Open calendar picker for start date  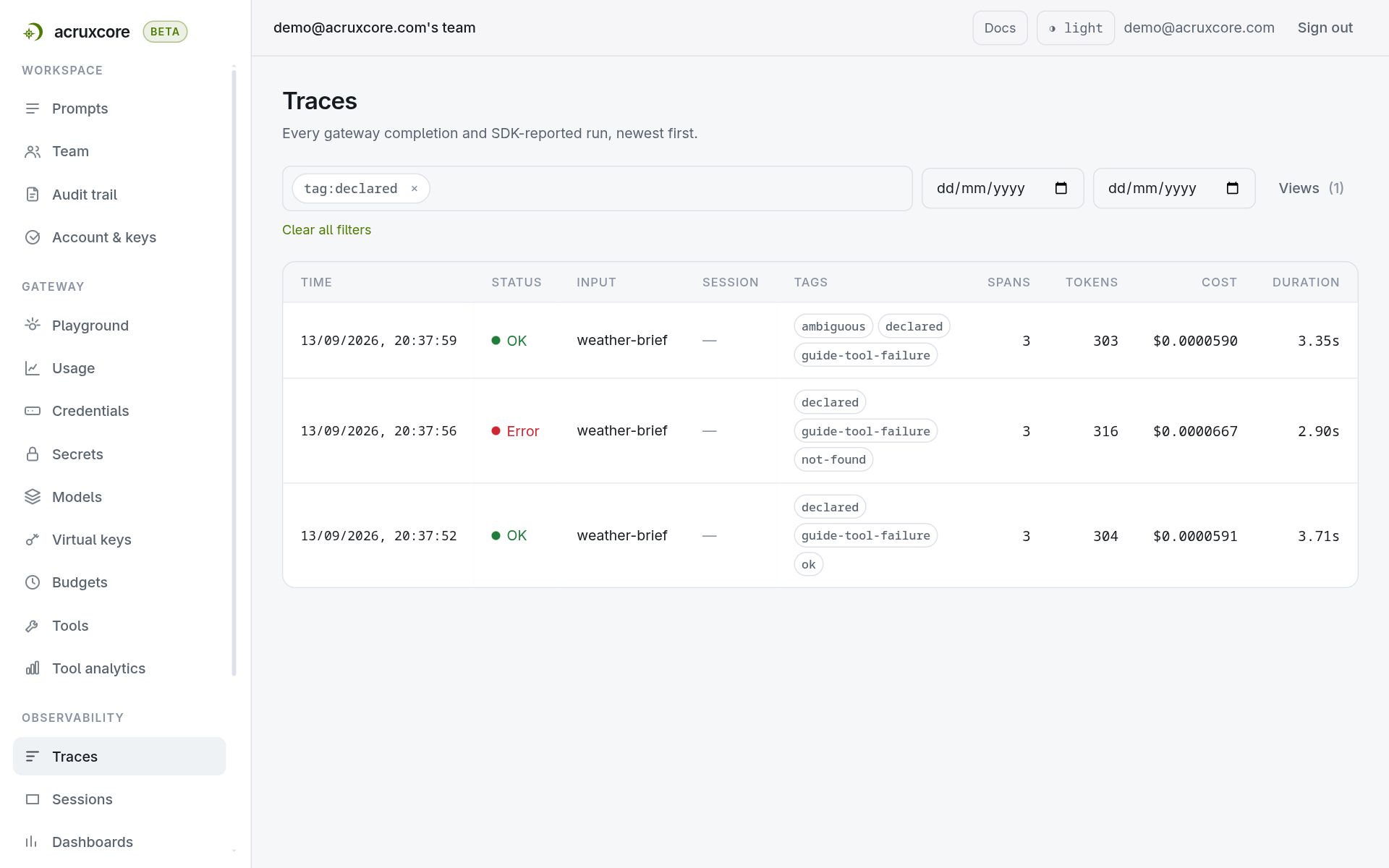(1061, 188)
